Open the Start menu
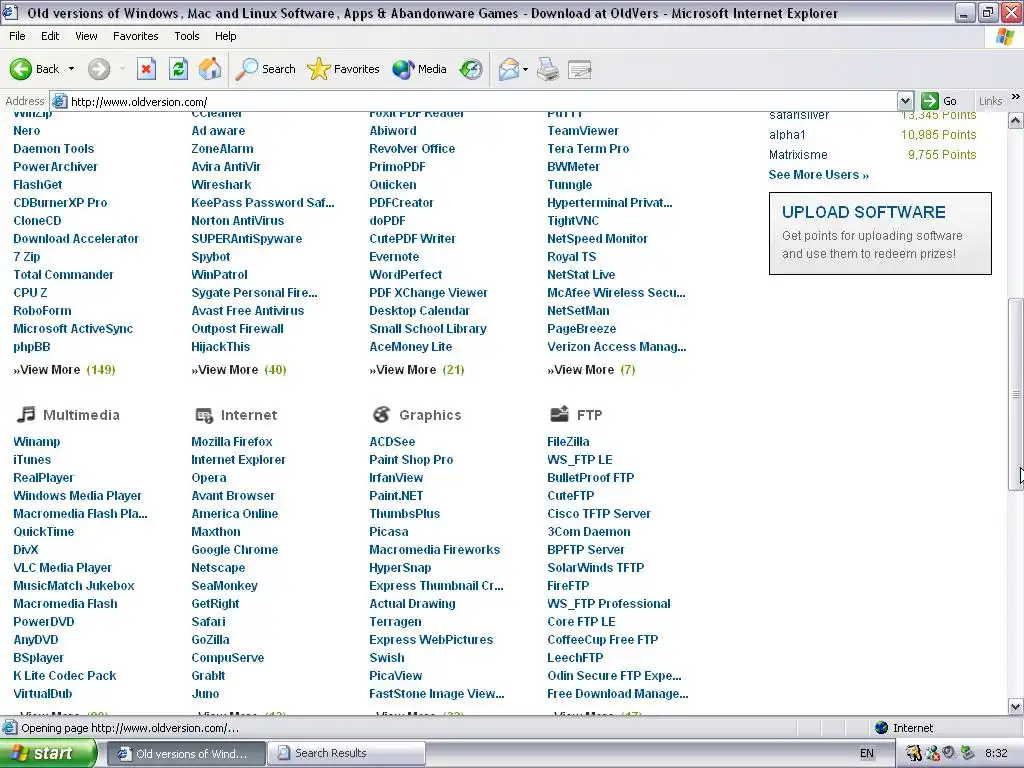The height and width of the screenshot is (768, 1024). (x=48, y=753)
